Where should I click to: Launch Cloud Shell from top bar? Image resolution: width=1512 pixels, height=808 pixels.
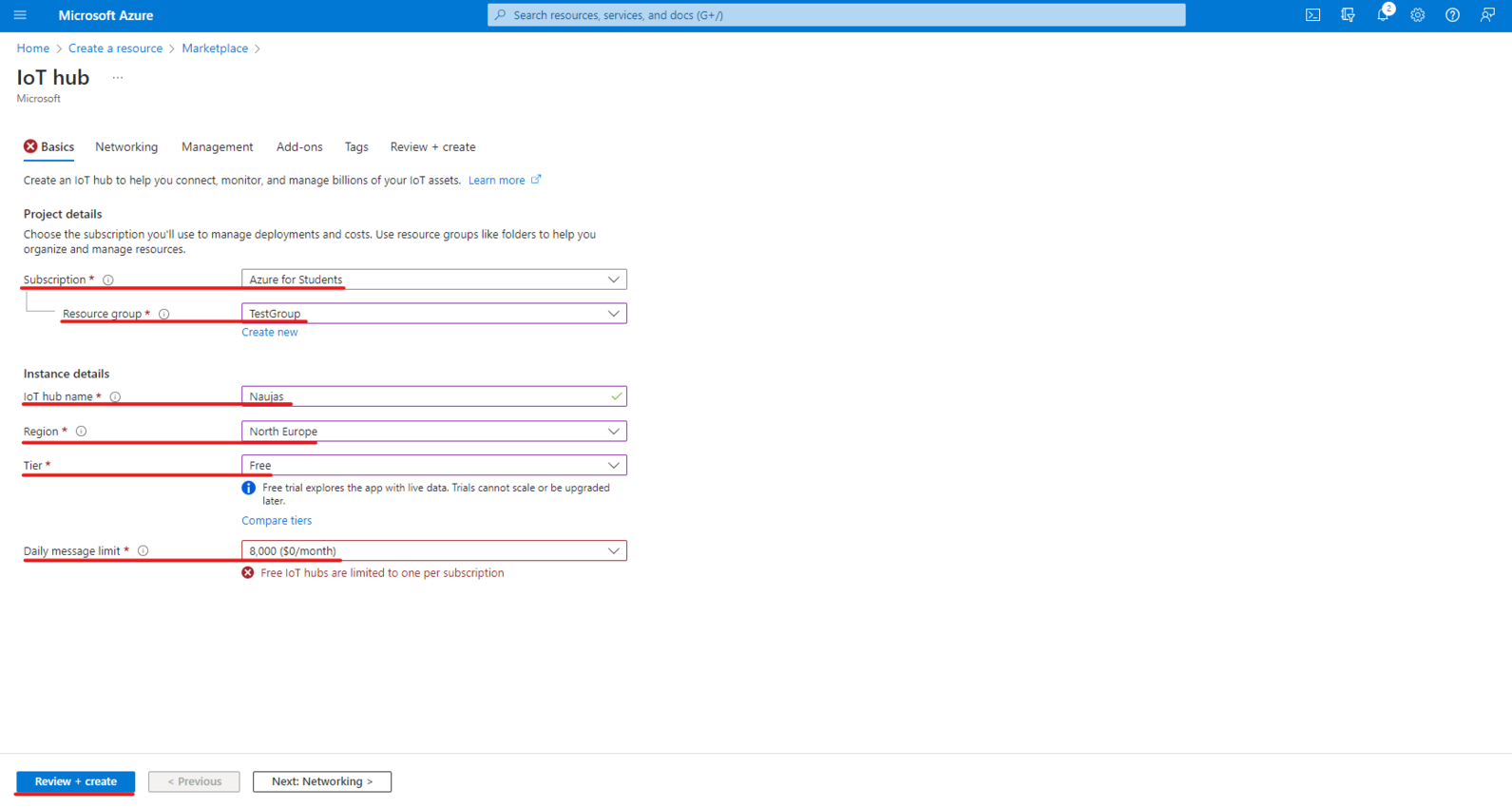tap(1312, 15)
